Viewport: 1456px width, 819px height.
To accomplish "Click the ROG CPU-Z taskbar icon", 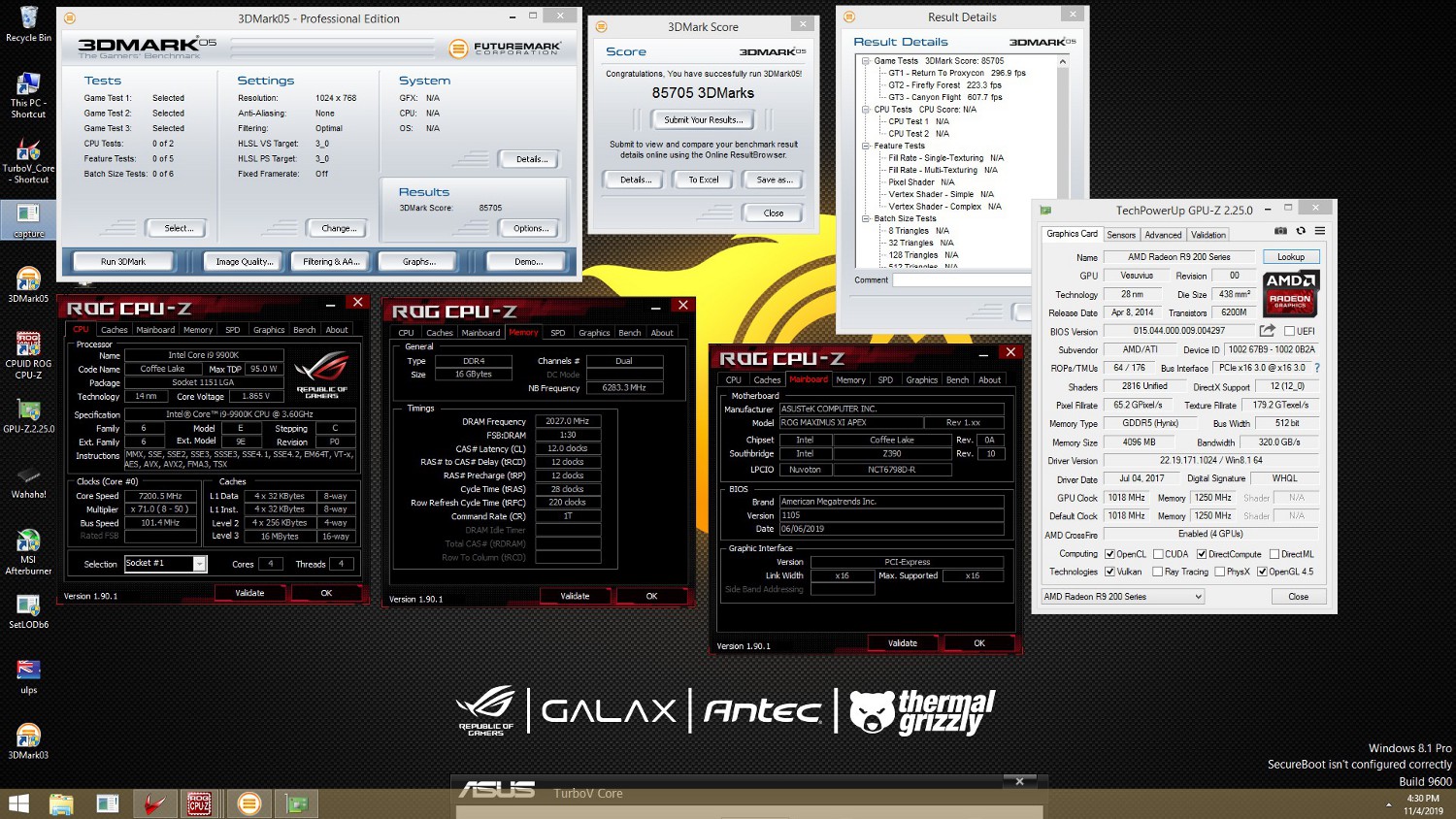I will (200, 803).
